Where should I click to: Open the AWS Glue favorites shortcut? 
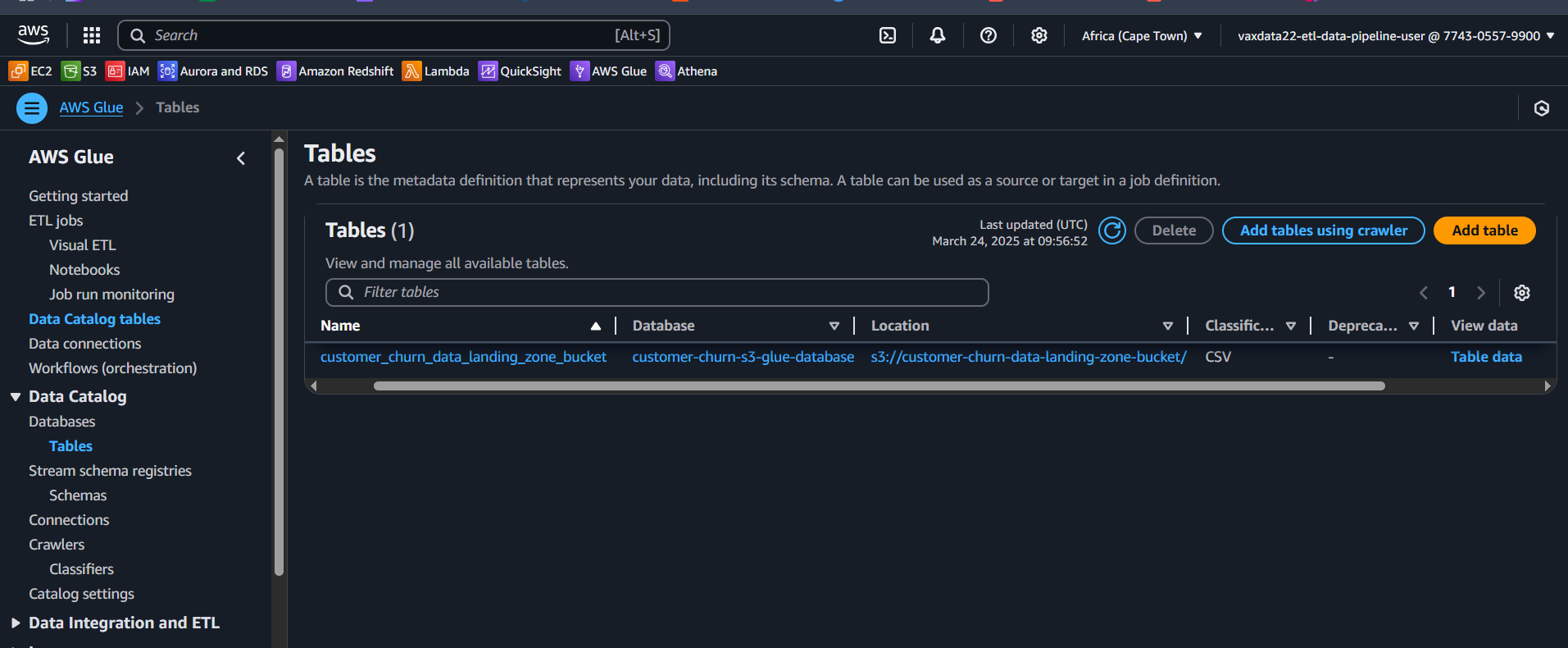click(609, 71)
